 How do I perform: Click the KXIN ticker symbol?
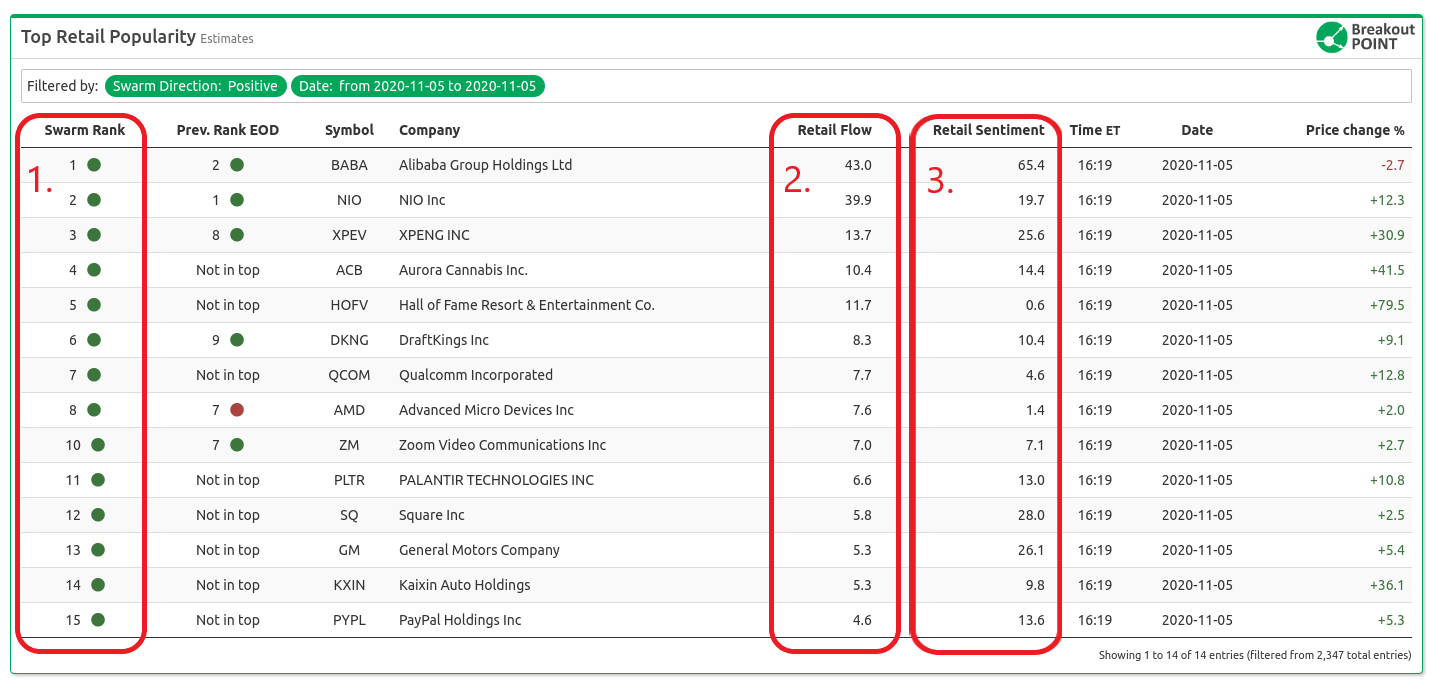[x=349, y=585]
